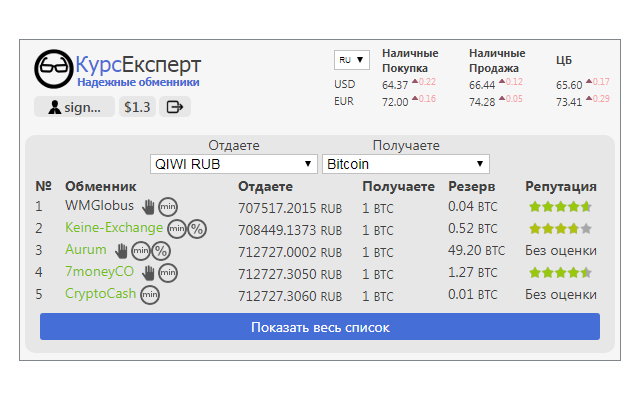640x400 pixels.
Task: Open the QIWI RUB give currency dropdown
Action: pyautogui.click(x=233, y=164)
